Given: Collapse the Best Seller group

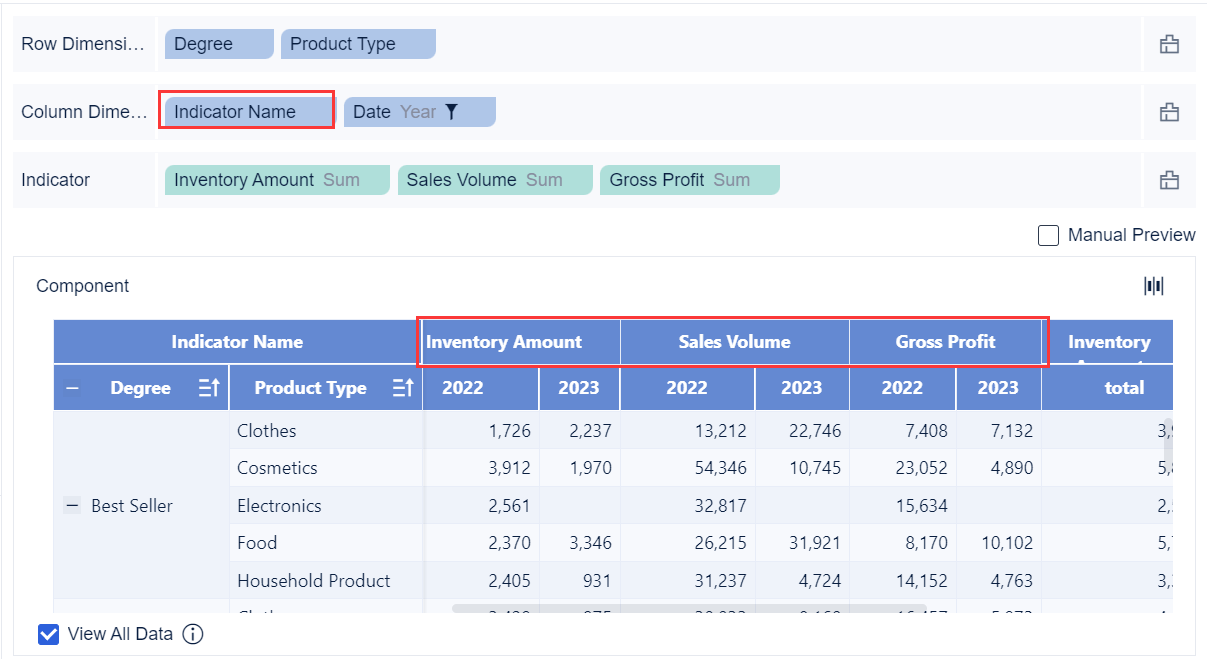Looking at the screenshot, I should tap(72, 506).
